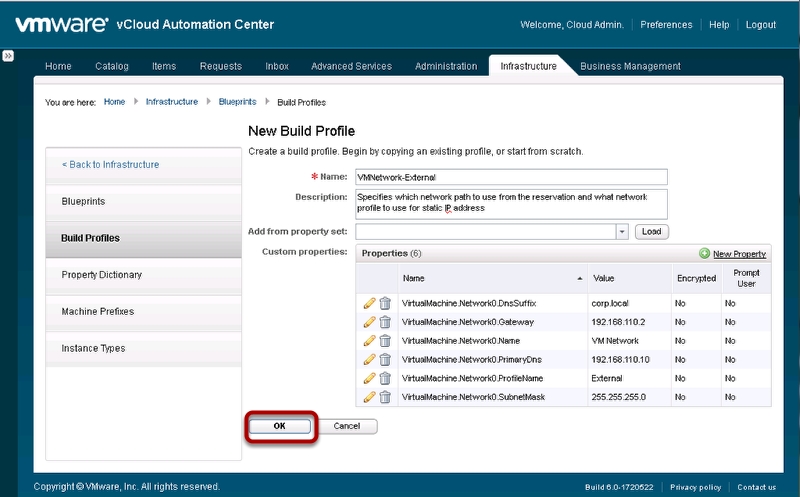
Task: Open the Inbox tab
Action: pyautogui.click(x=277, y=66)
